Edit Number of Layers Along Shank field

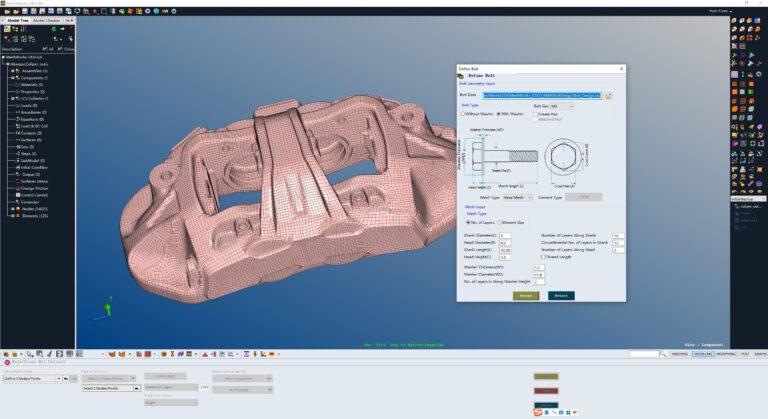618,236
